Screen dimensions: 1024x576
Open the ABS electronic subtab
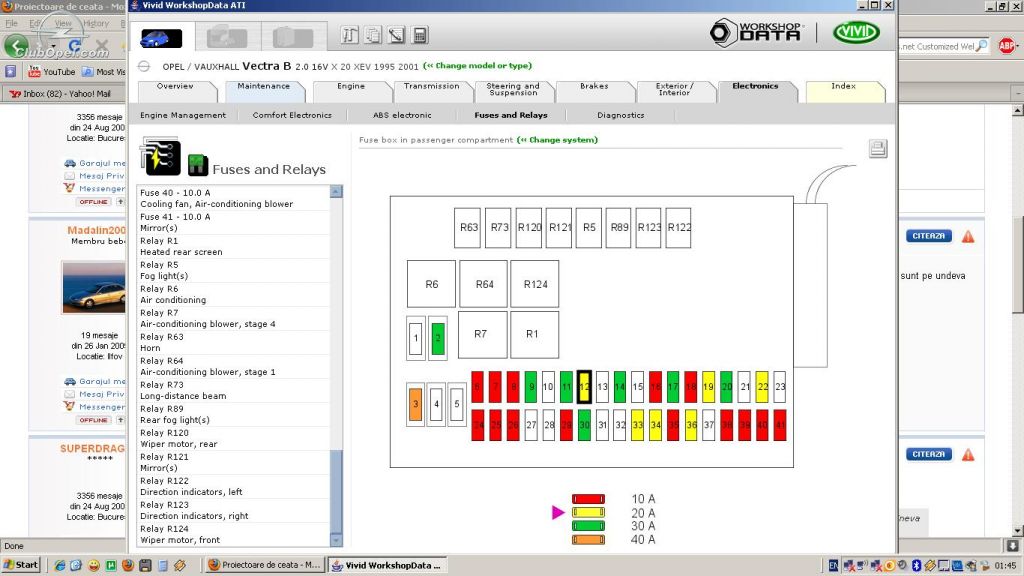(x=402, y=116)
